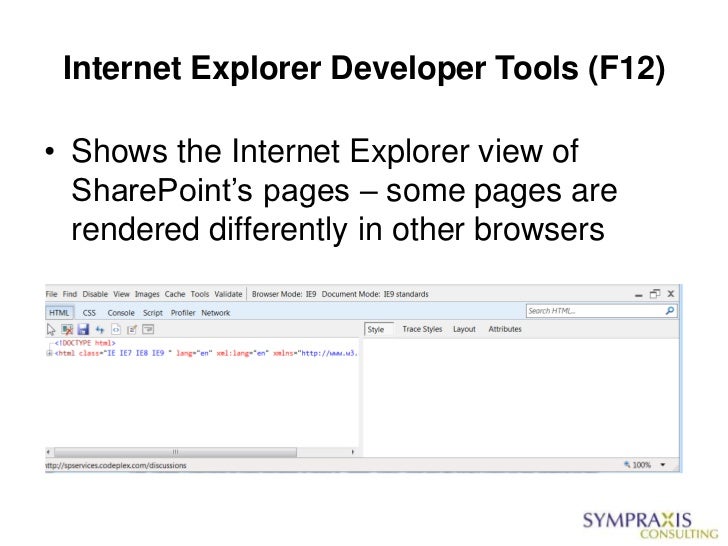The height and width of the screenshot is (546, 728).
Task: Click the edit pencil icon in toolbar
Action: point(132,330)
